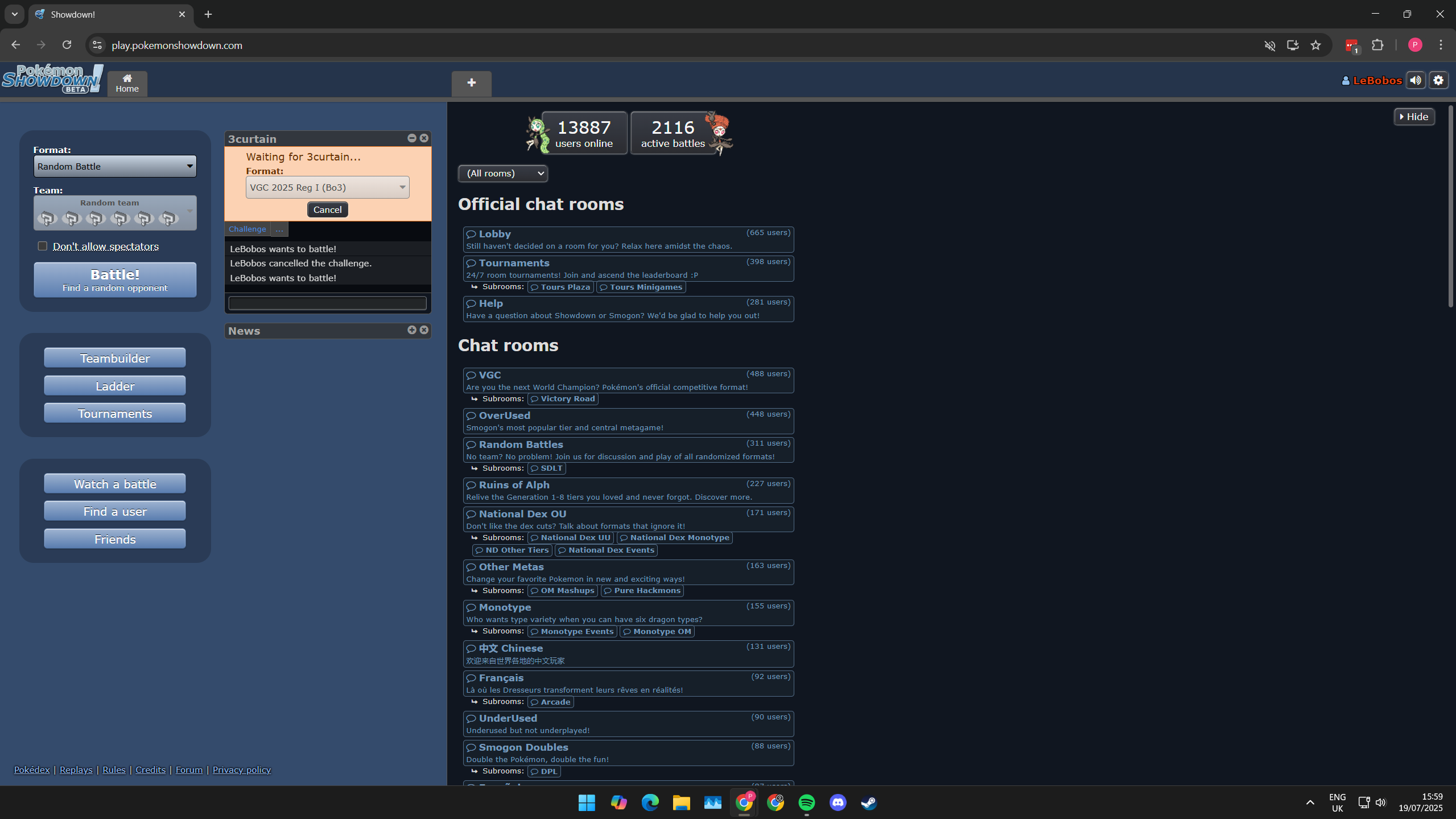Join the Random Battles chat room
Screen dimensions: 1456x819
(x=628, y=450)
